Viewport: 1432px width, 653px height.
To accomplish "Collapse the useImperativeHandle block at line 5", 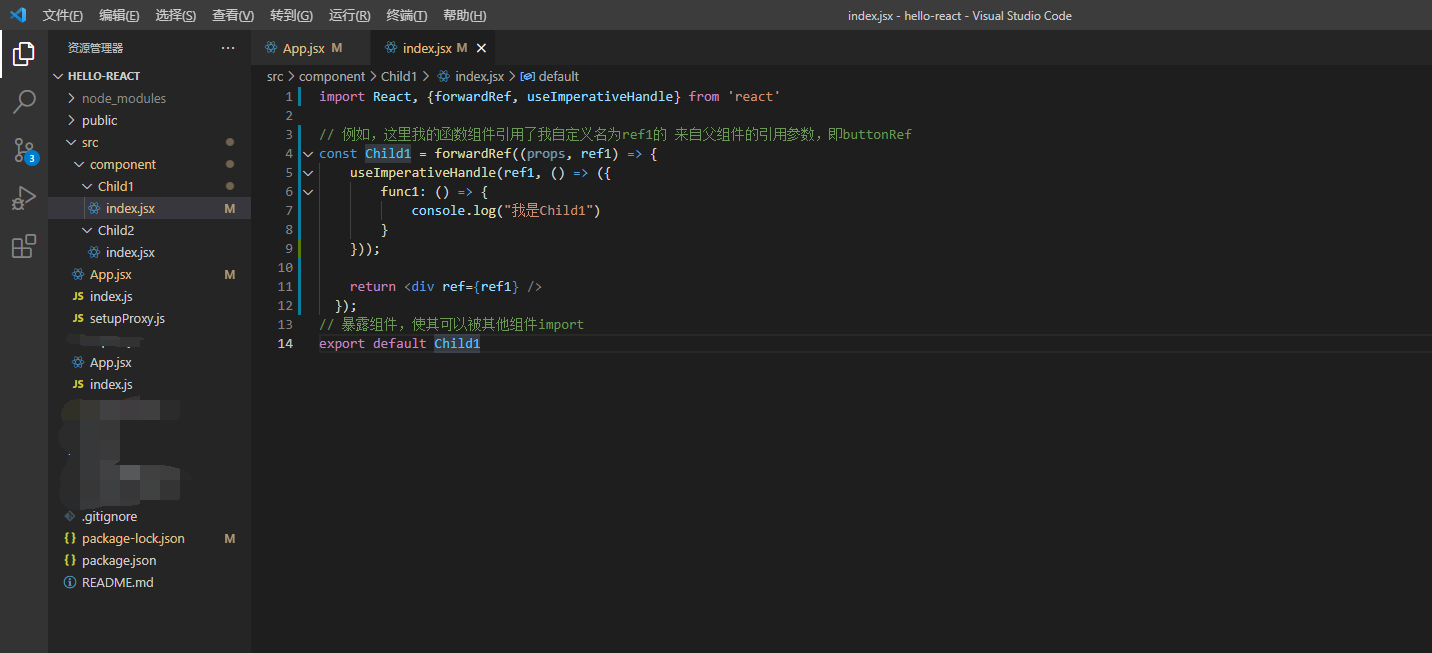I will click(307, 172).
